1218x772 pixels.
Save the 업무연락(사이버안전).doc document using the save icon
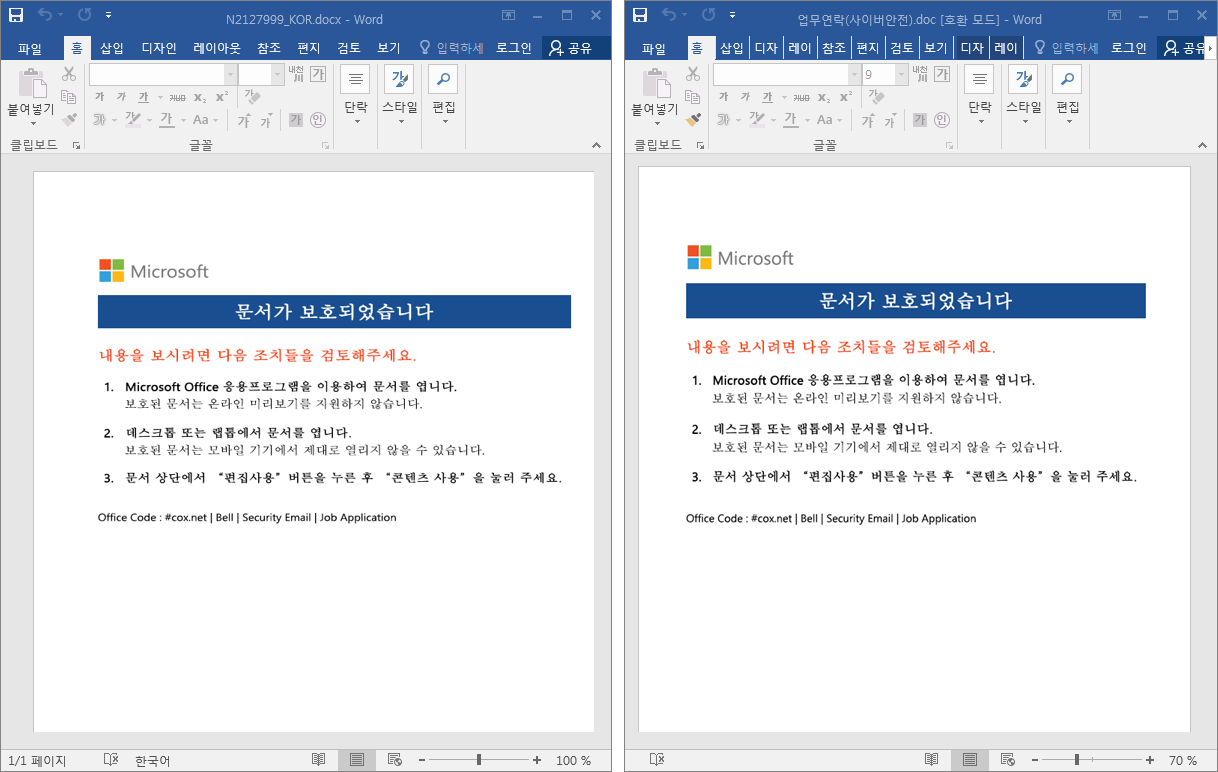coord(640,16)
